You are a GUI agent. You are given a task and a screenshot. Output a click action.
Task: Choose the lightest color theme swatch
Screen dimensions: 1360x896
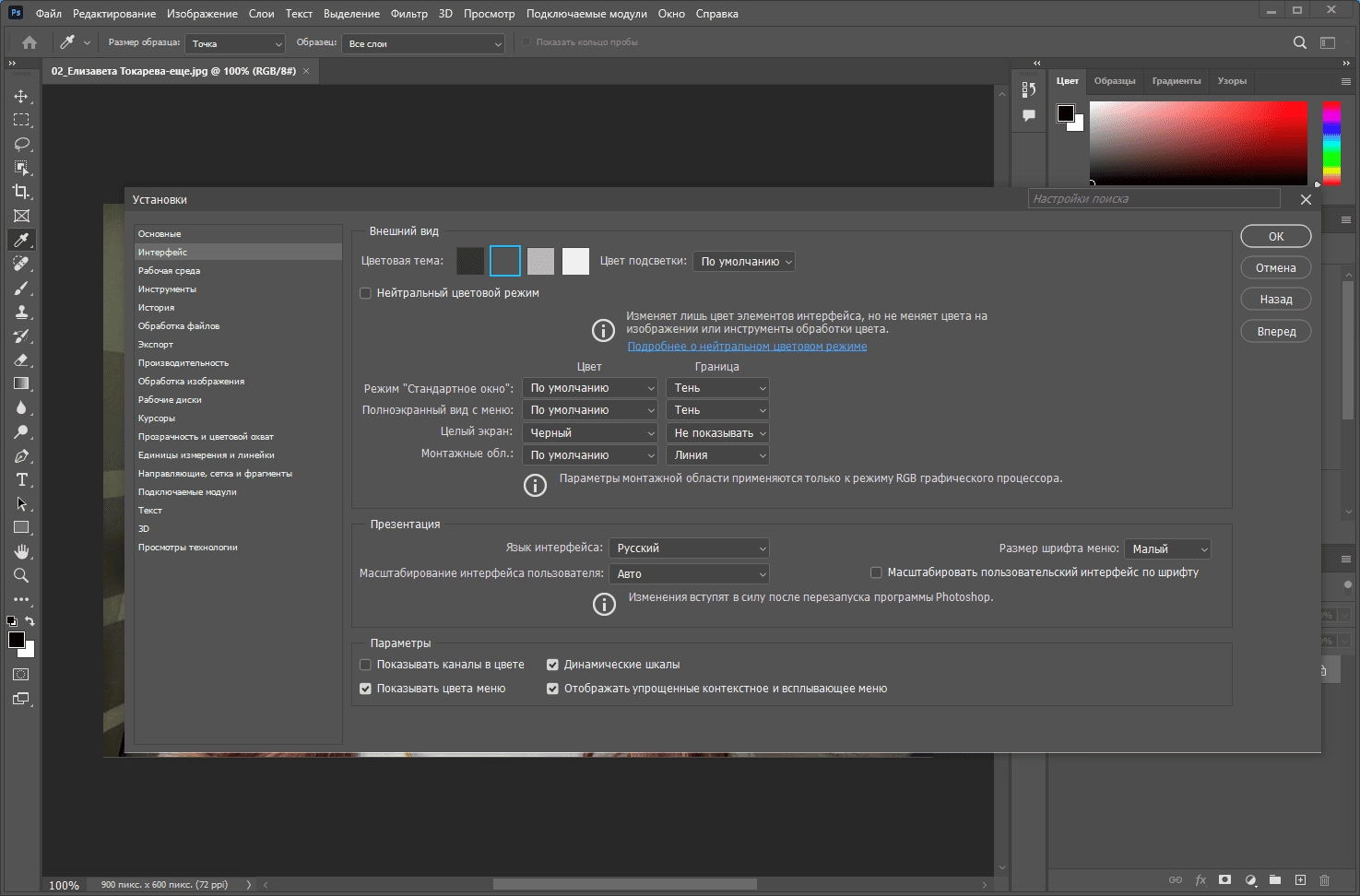(x=575, y=261)
